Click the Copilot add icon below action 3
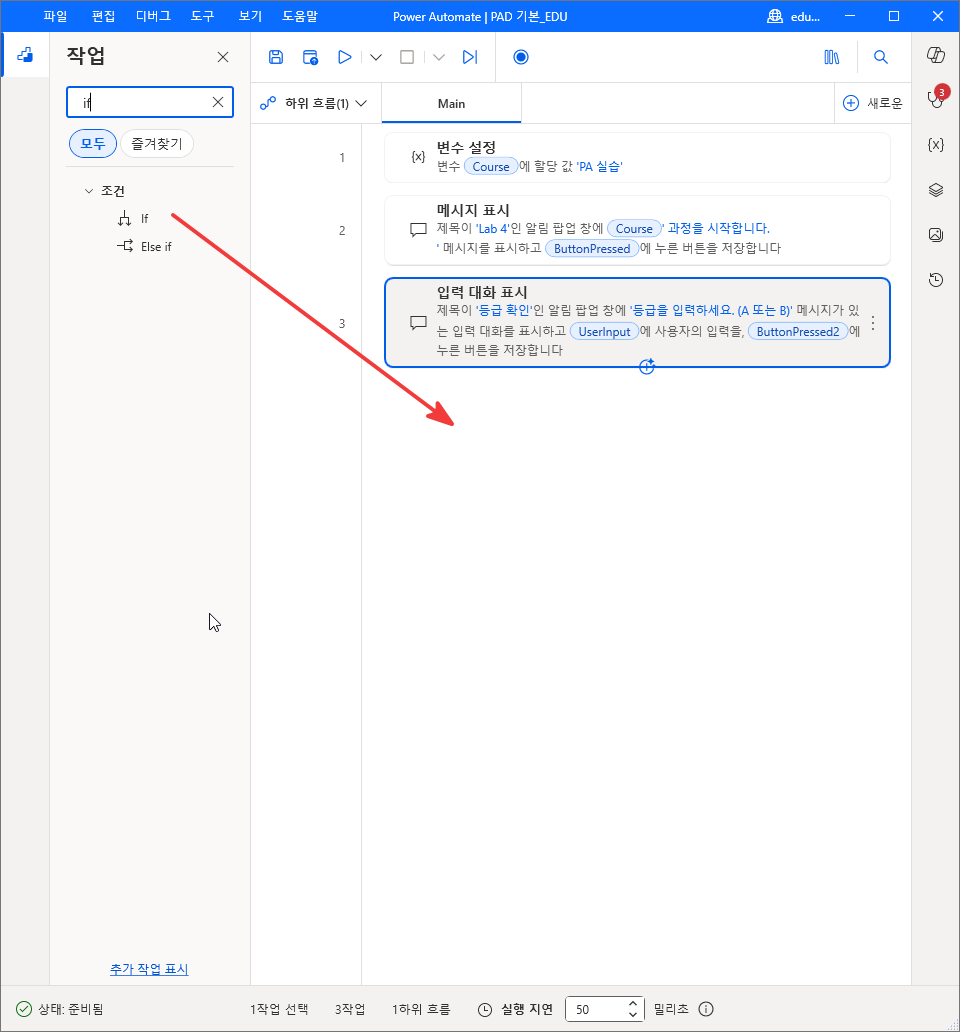960x1032 pixels. click(x=647, y=367)
